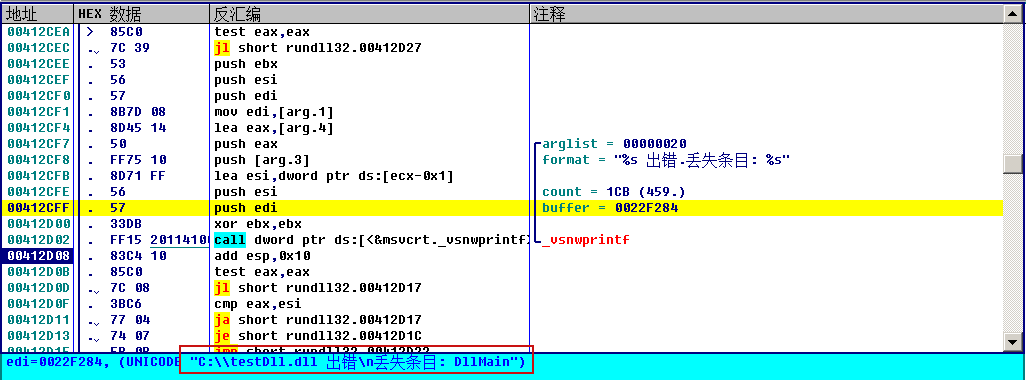This screenshot has width=1026, height=380.
Task: Select address 00412CF1
Action: point(39,112)
